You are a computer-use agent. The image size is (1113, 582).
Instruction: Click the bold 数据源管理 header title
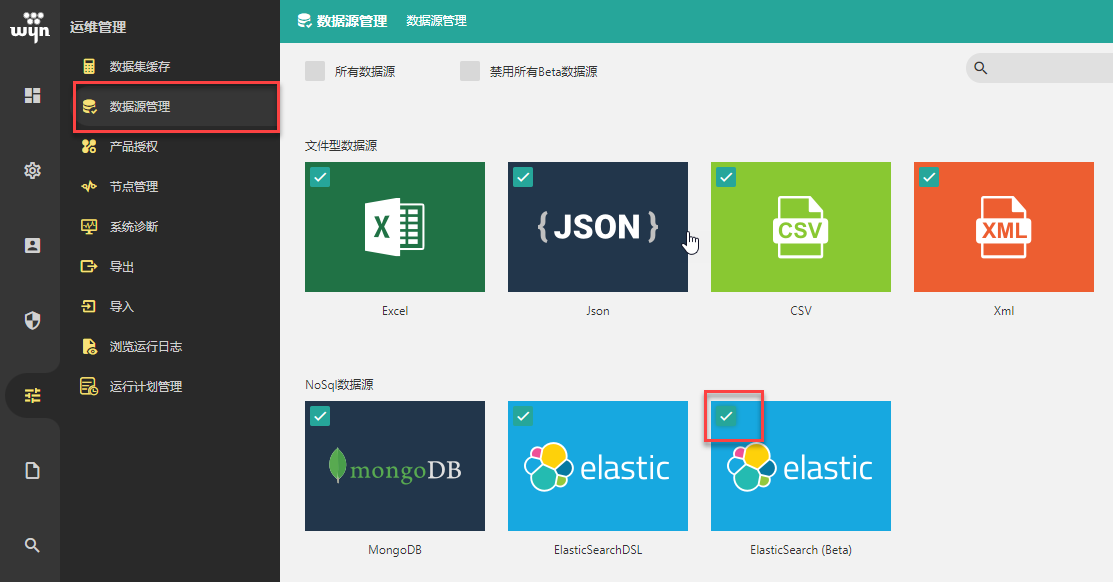[x=352, y=21]
